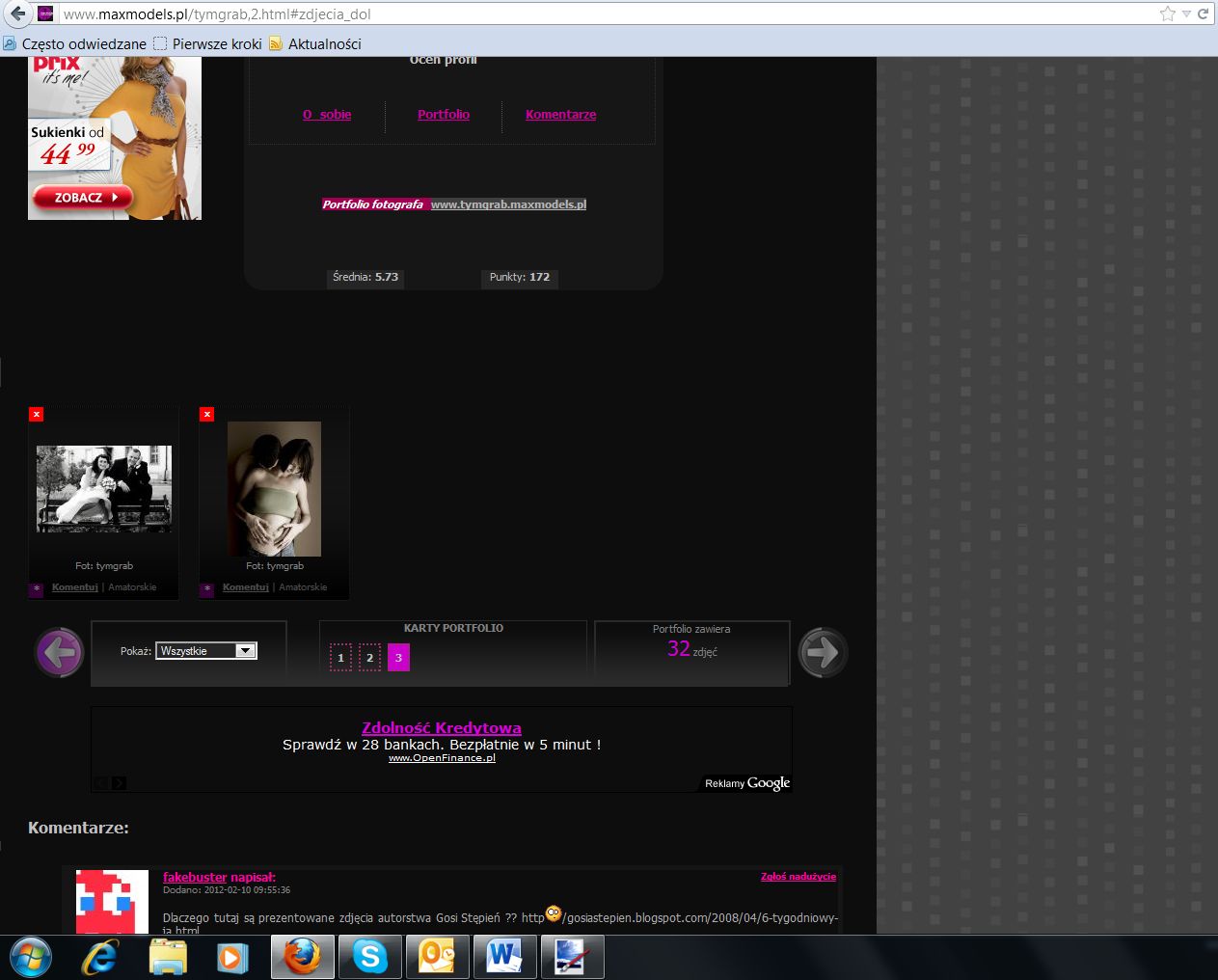Screen dimensions: 1218x980
Task: Open the Komentarze link
Action: click(x=560, y=114)
